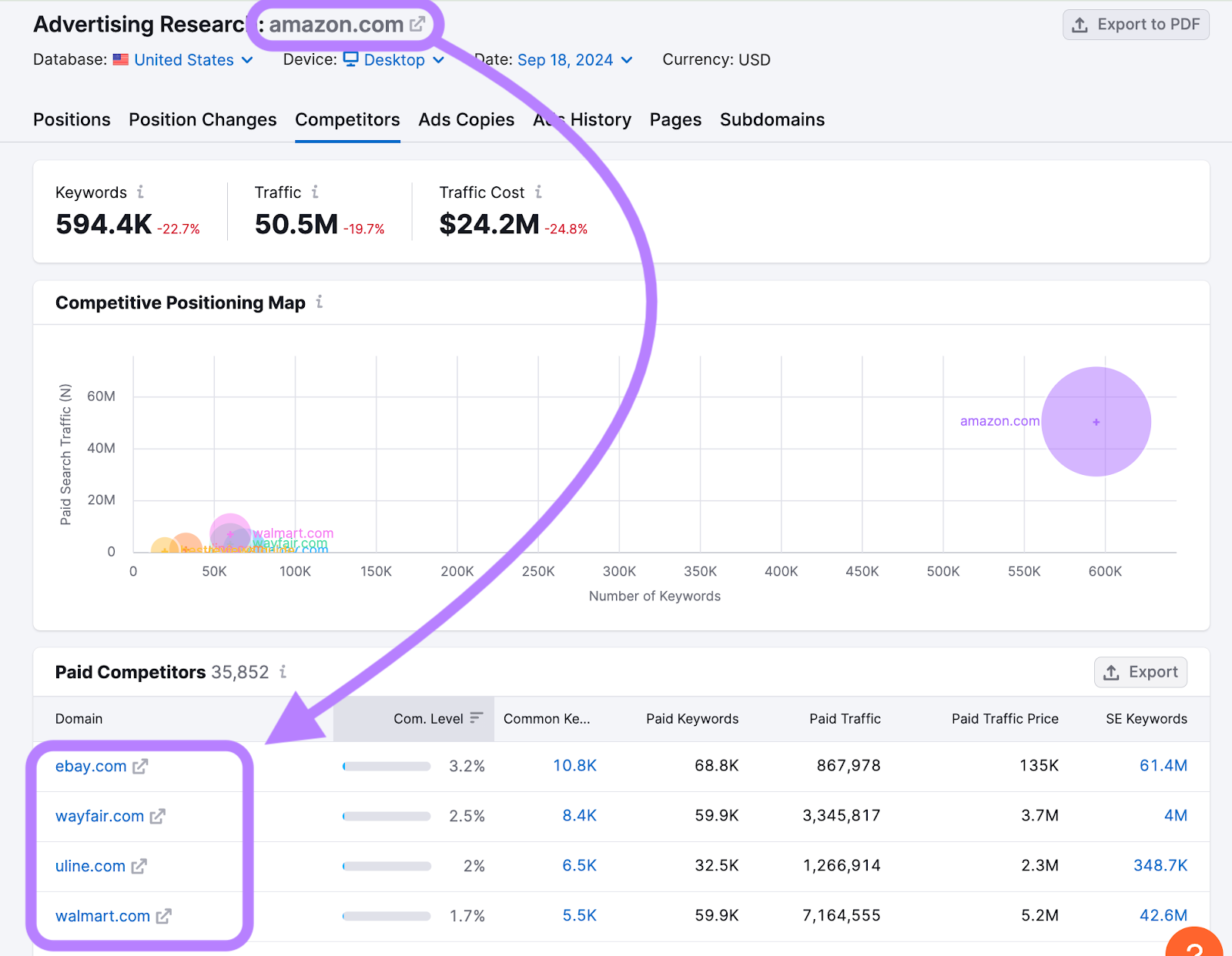Open the uline.com domain link
Screen dimensions: 1232x956
[x=90, y=866]
